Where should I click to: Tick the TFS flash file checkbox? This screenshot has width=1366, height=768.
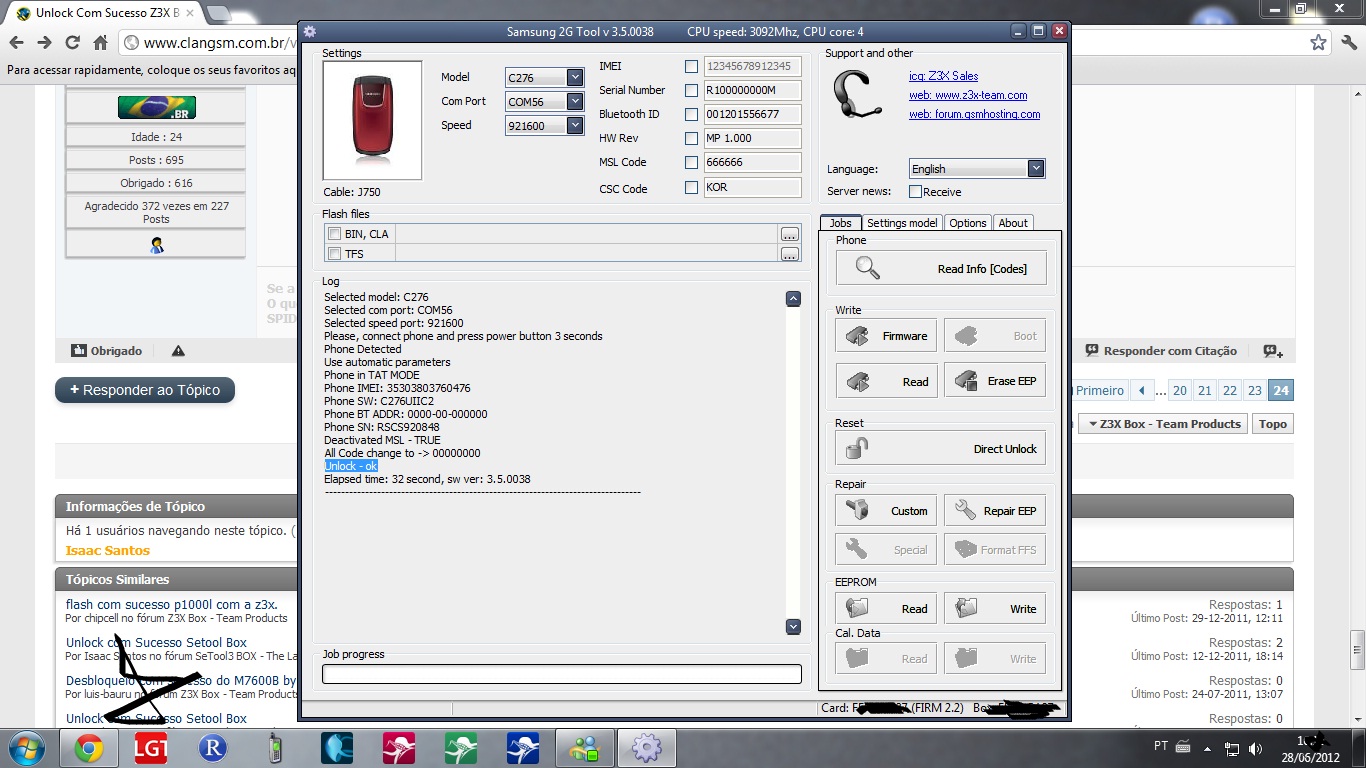pos(335,254)
